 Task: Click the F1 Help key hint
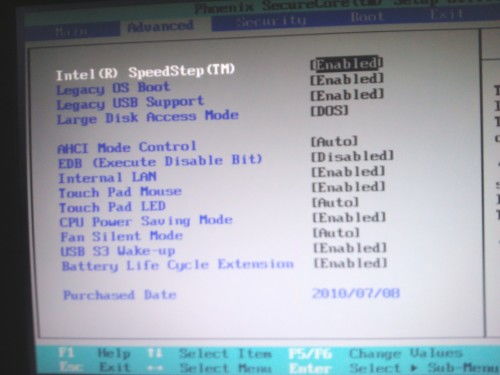point(94,353)
